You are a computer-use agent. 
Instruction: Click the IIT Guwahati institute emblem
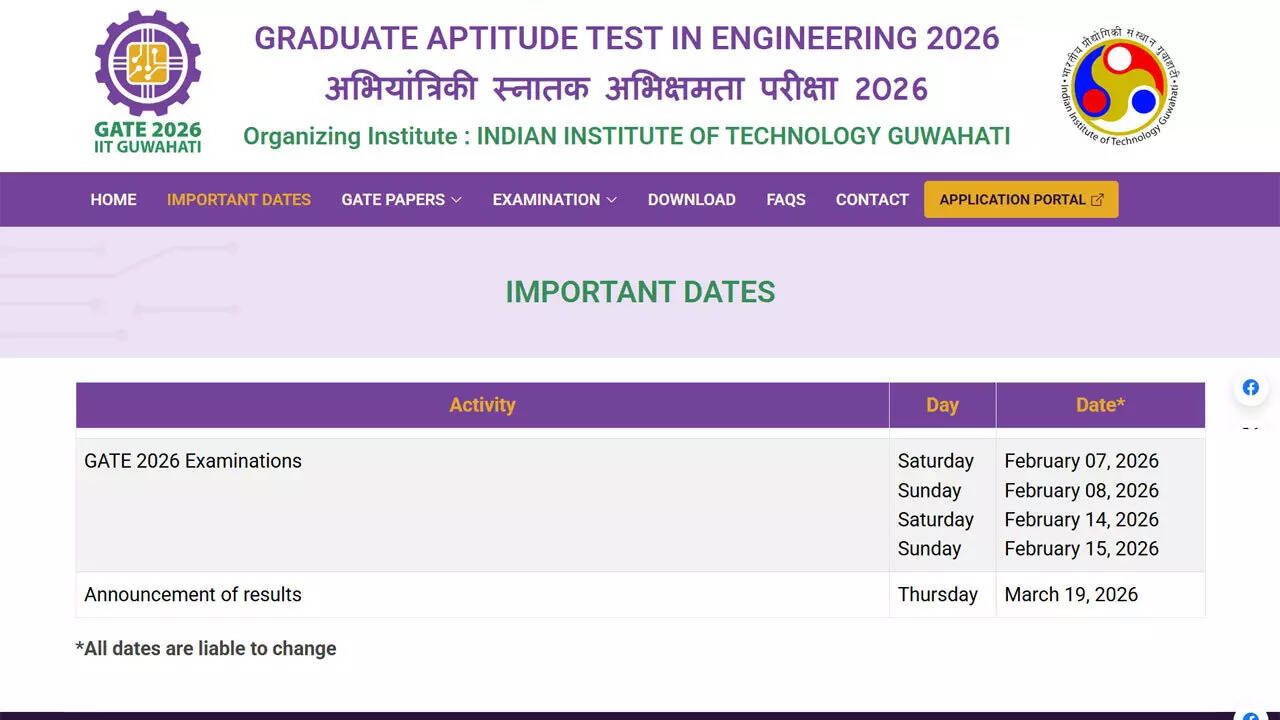click(x=1119, y=86)
